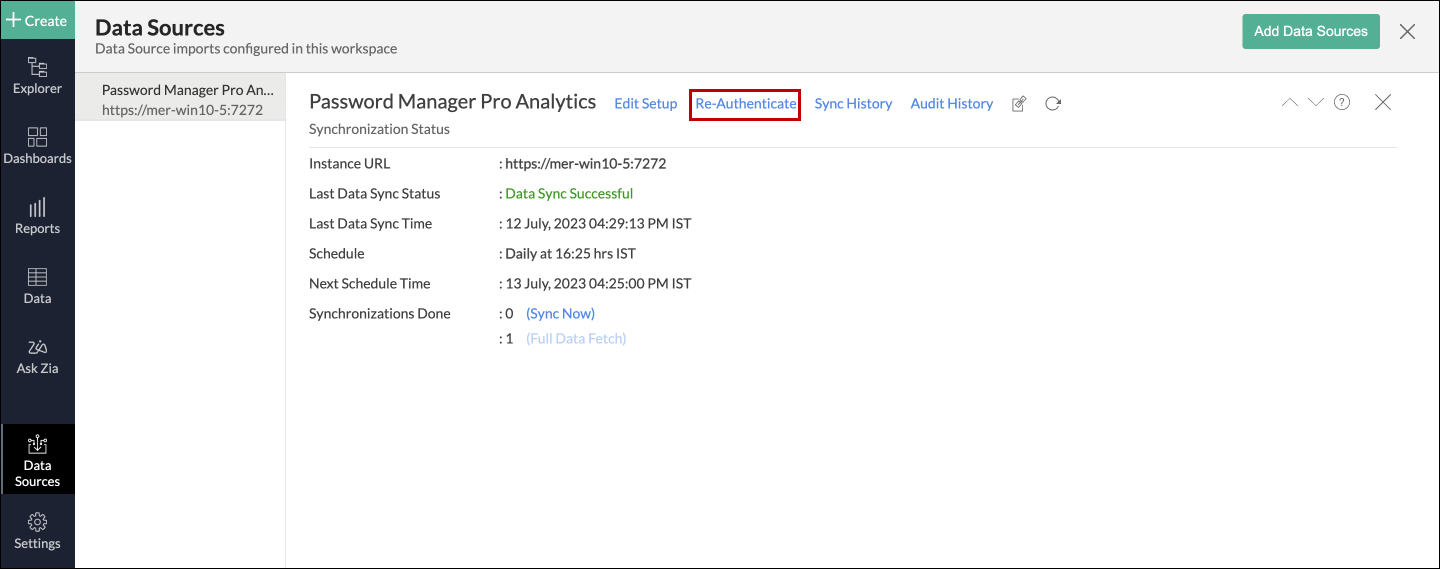
Task: Open the Audit History view
Action: 951,104
